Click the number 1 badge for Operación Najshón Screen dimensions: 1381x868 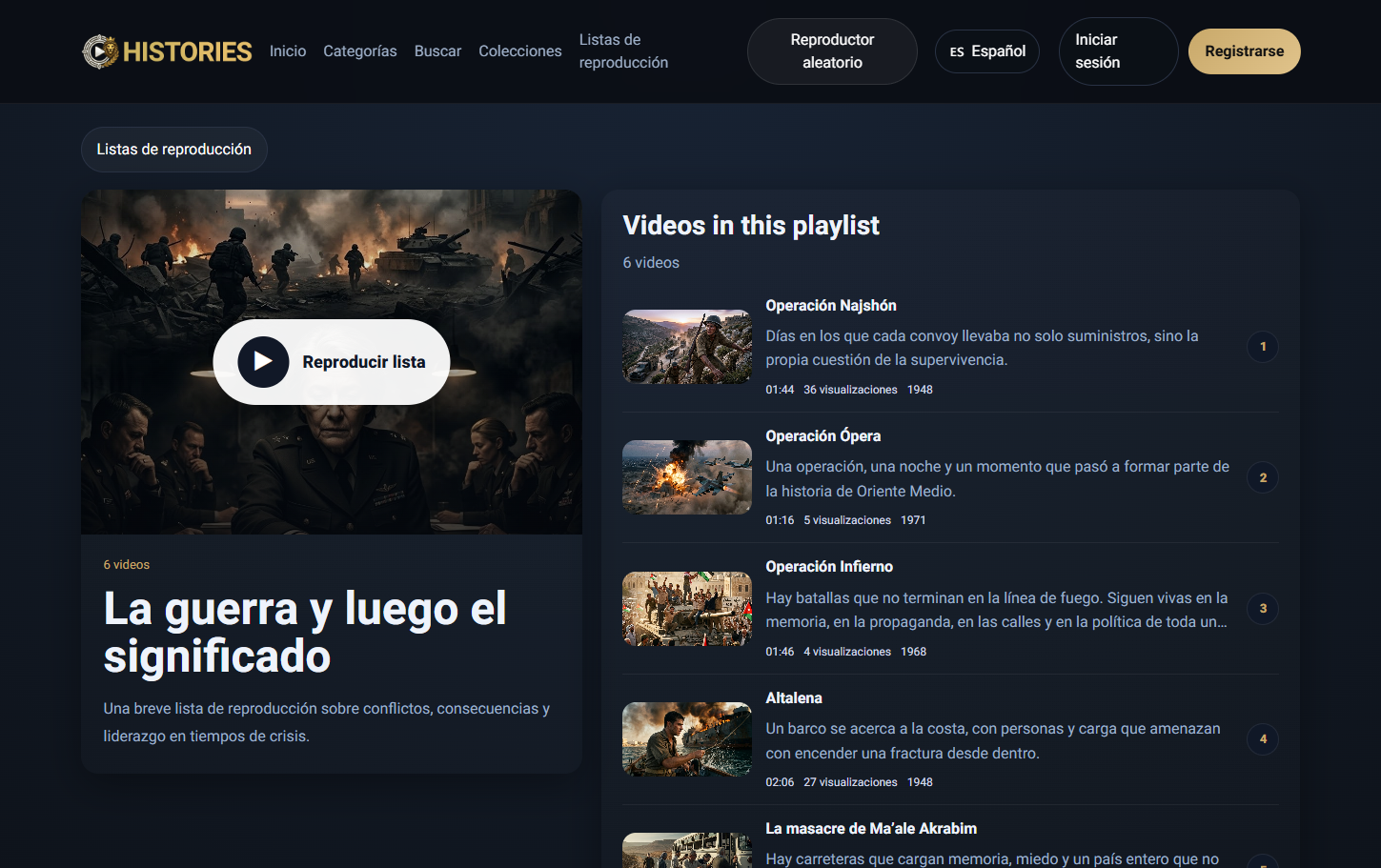(x=1263, y=347)
